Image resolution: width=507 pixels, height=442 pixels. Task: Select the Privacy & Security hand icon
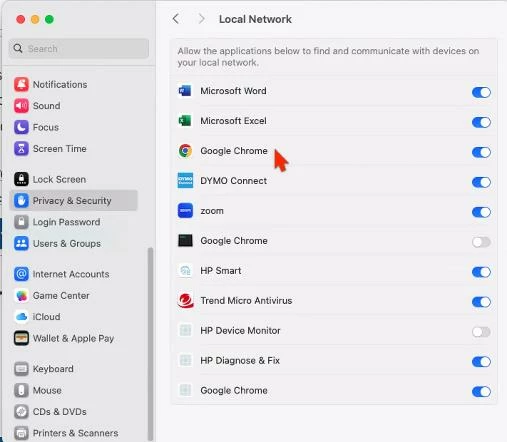click(x=21, y=200)
